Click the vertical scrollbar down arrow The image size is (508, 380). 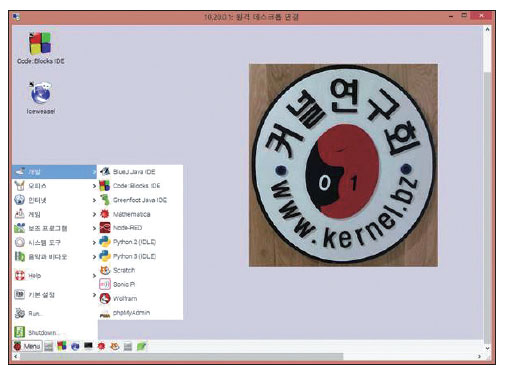[x=487, y=348]
